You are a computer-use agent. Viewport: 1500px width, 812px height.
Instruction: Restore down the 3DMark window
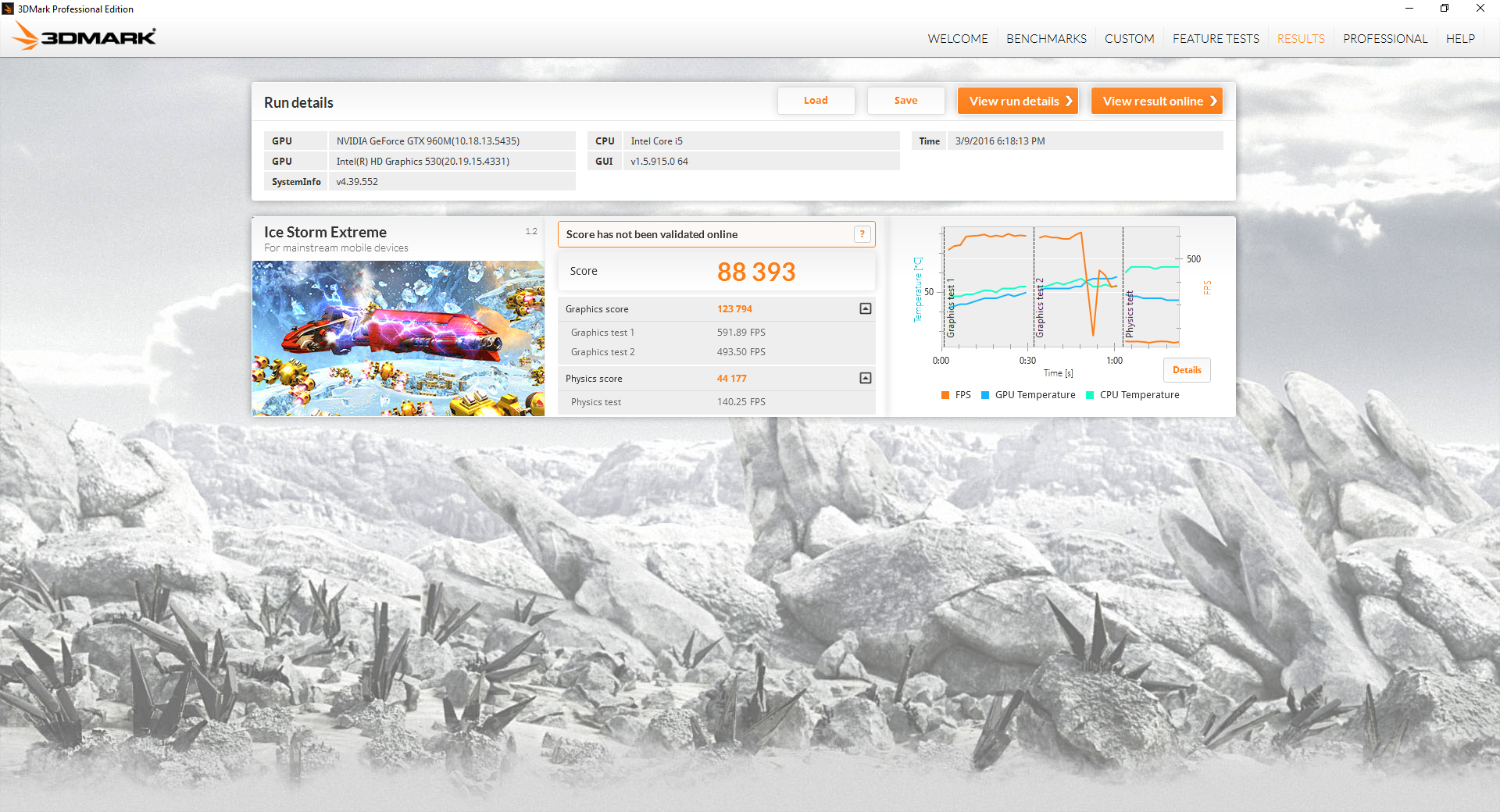click(x=1445, y=9)
